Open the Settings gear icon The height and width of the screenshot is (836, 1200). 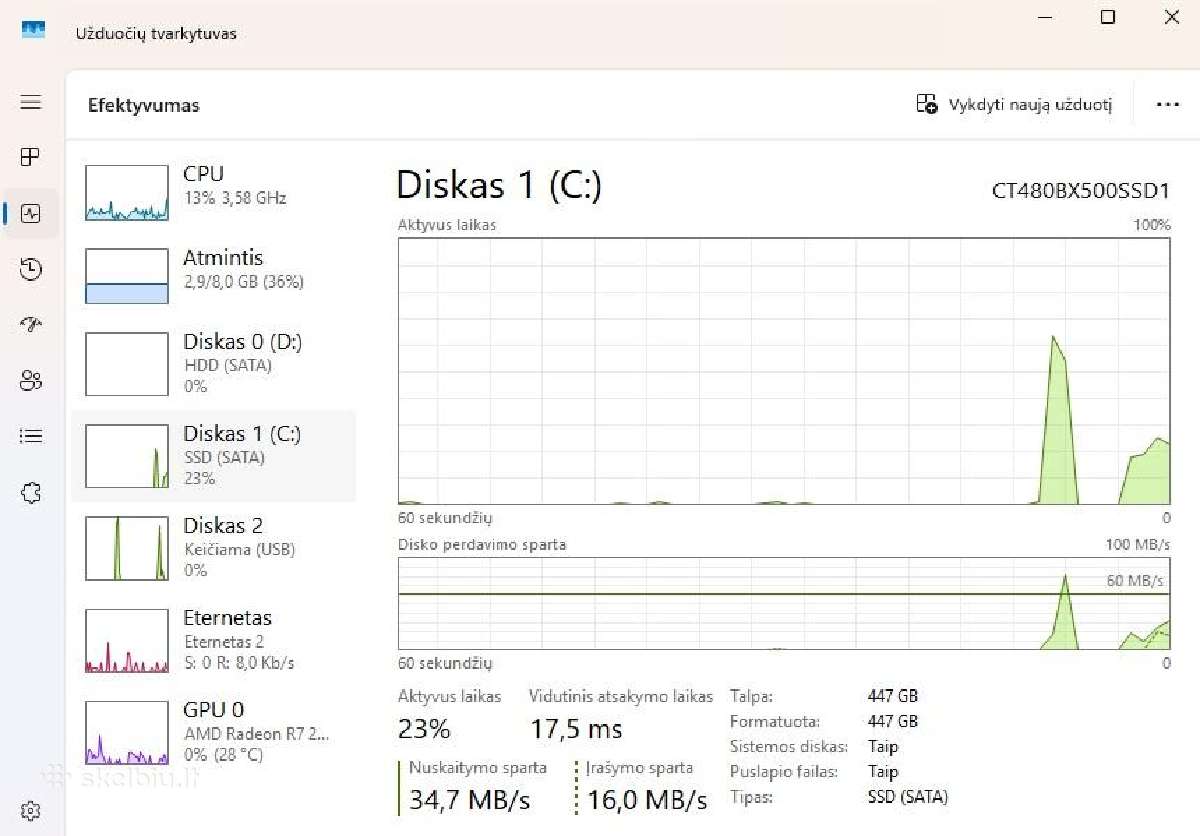(31, 810)
